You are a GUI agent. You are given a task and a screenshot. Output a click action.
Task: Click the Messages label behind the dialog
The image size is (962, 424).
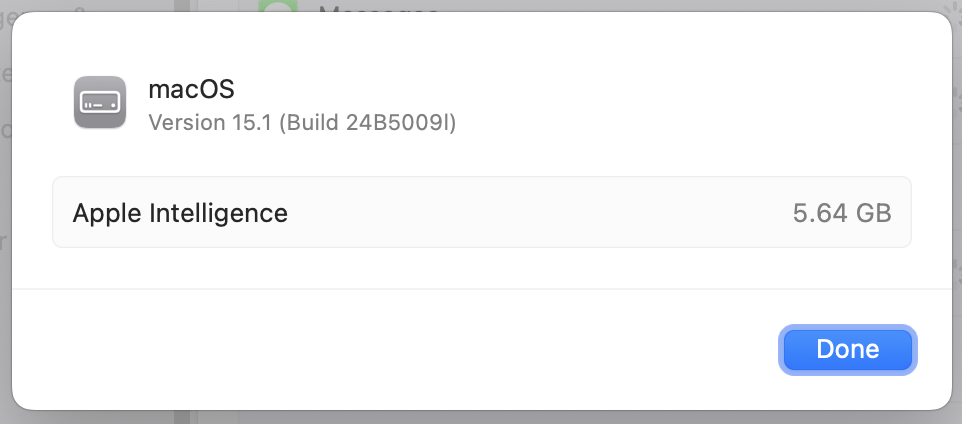coord(378,8)
